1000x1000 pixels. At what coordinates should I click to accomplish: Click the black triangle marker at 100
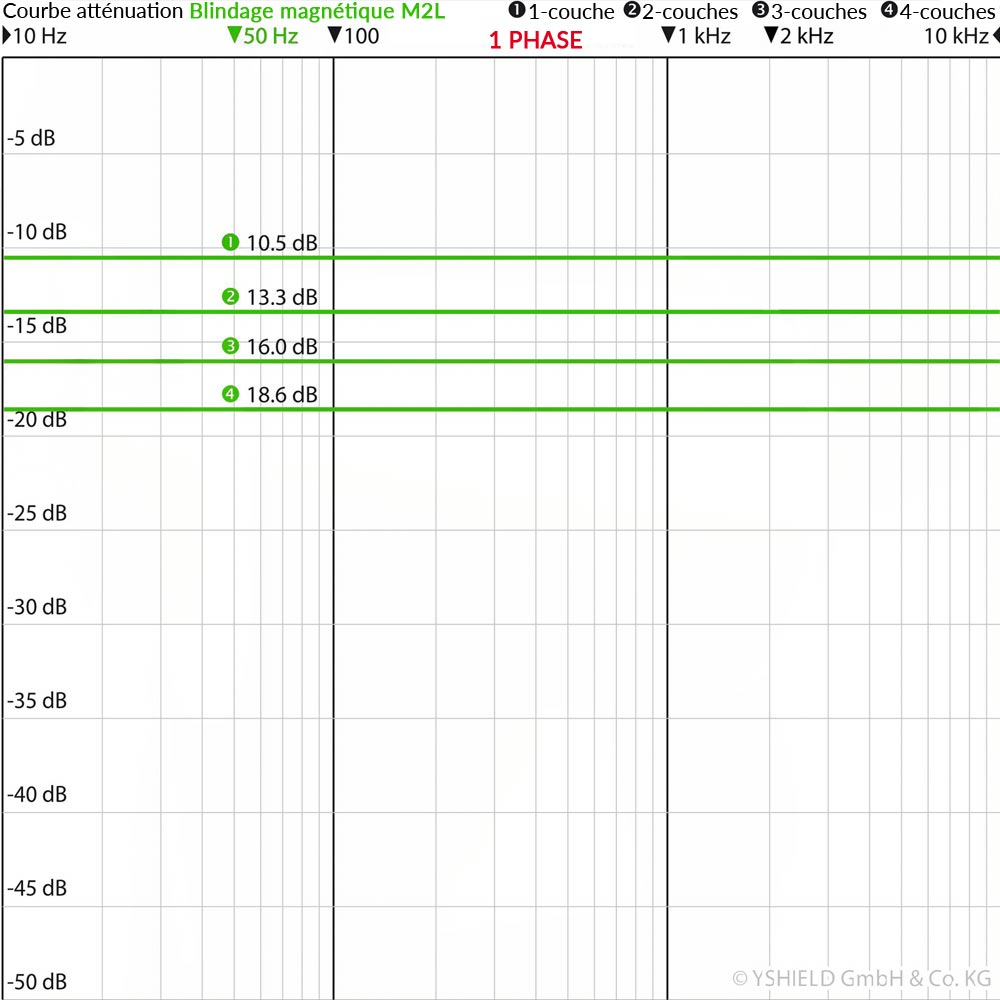(x=335, y=35)
